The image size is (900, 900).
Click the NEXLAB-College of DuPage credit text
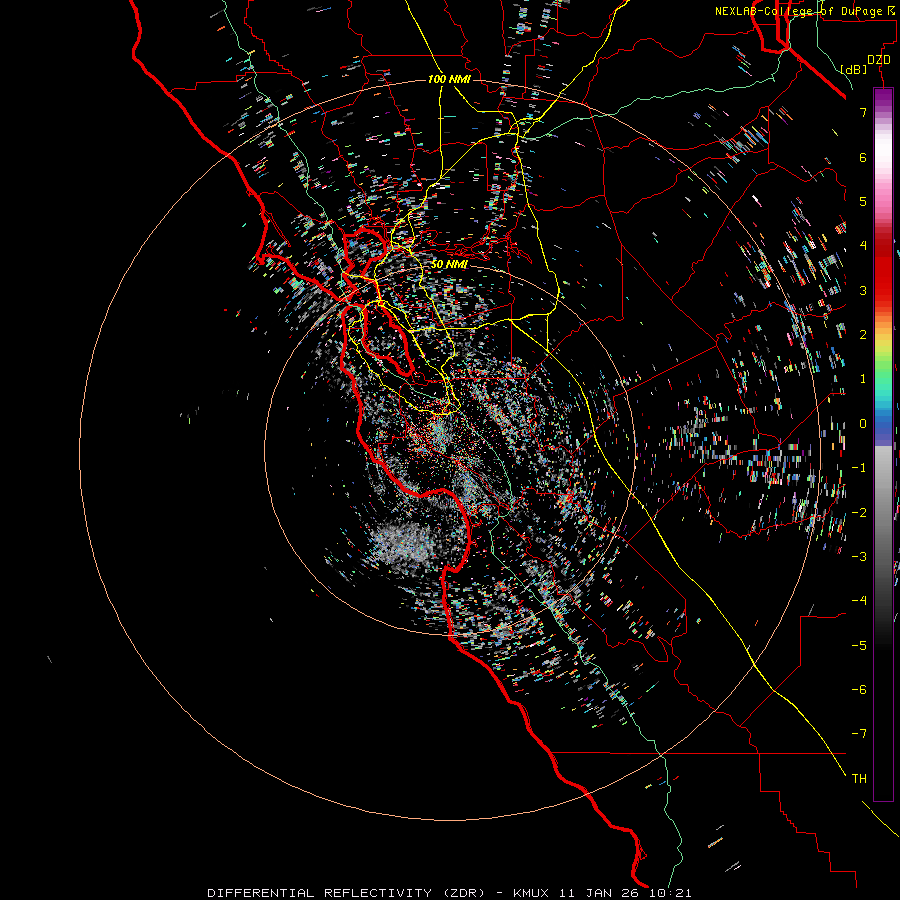point(805,11)
